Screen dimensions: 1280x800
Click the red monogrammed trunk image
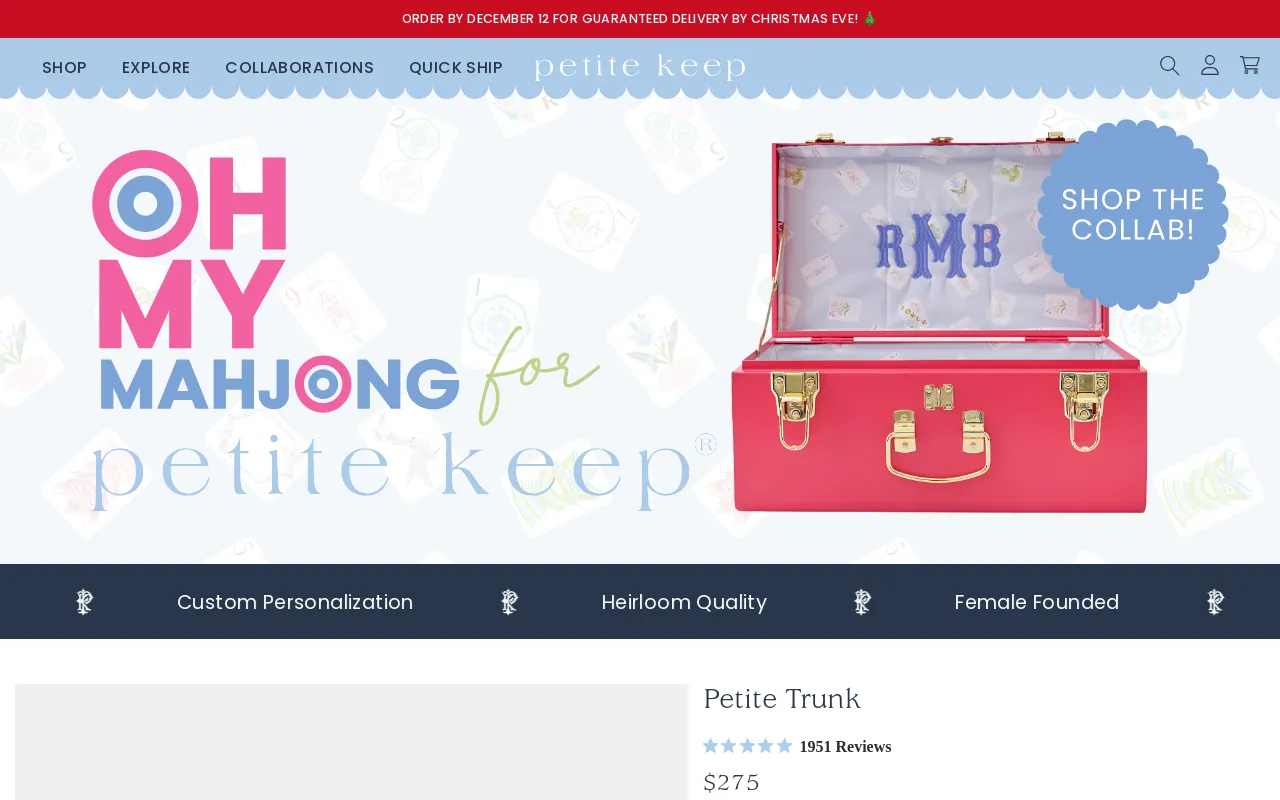coord(939,322)
